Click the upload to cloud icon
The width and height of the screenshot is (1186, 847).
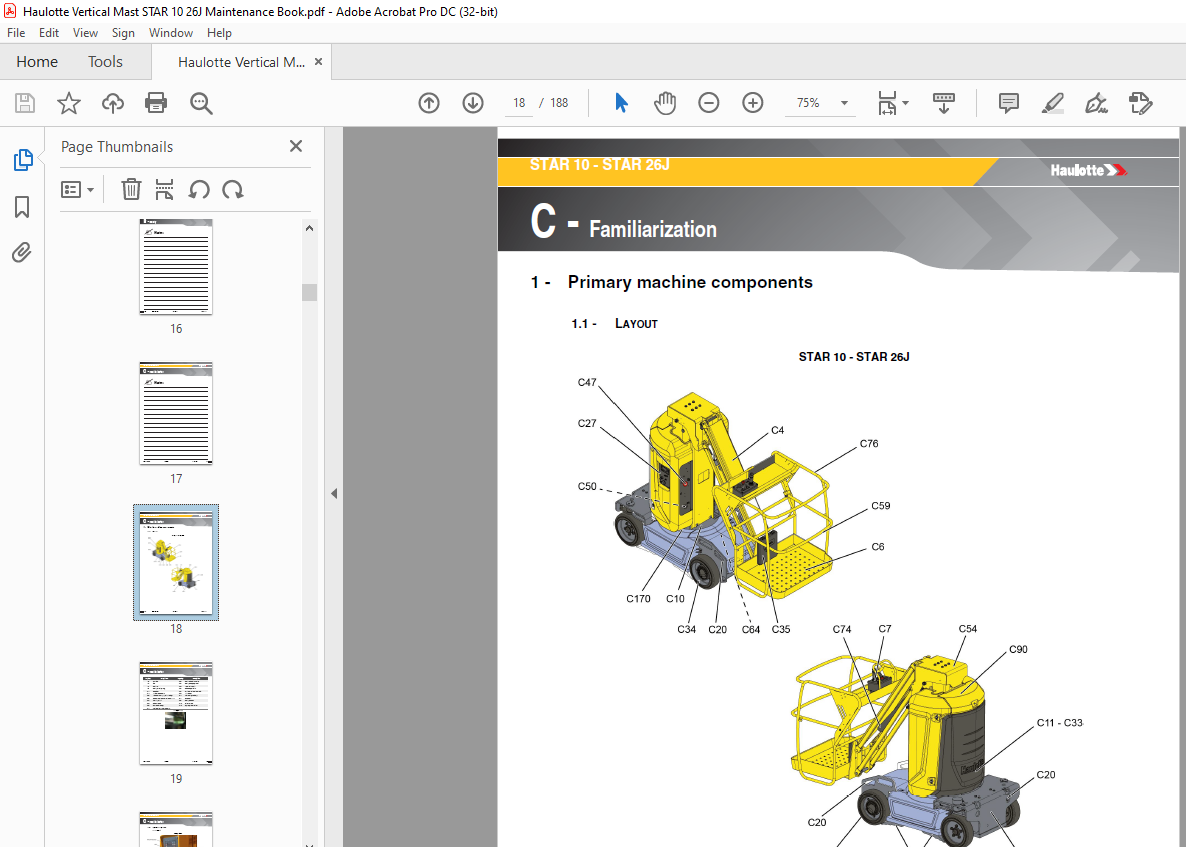click(113, 103)
